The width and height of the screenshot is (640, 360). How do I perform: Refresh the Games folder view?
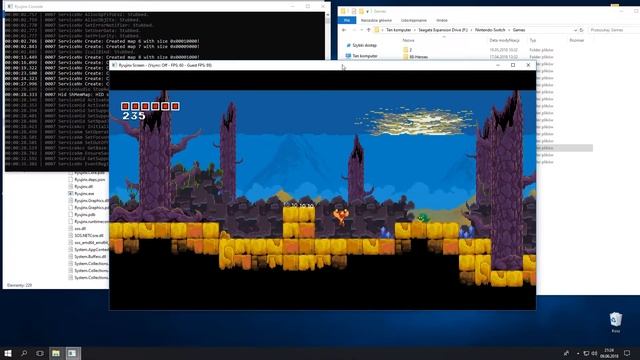point(582,30)
